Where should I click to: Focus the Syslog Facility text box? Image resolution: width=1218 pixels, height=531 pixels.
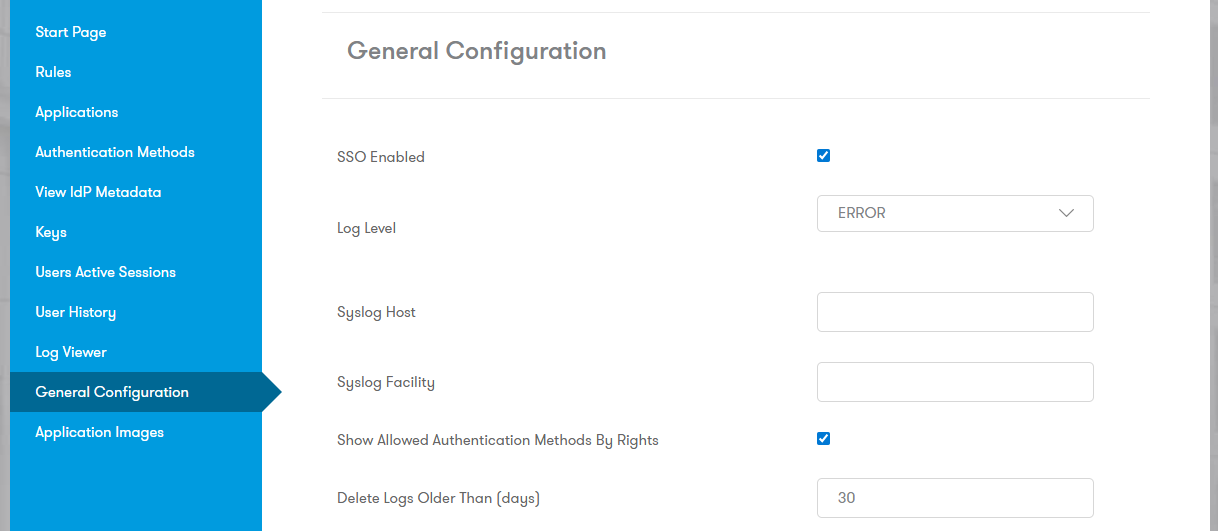955,382
